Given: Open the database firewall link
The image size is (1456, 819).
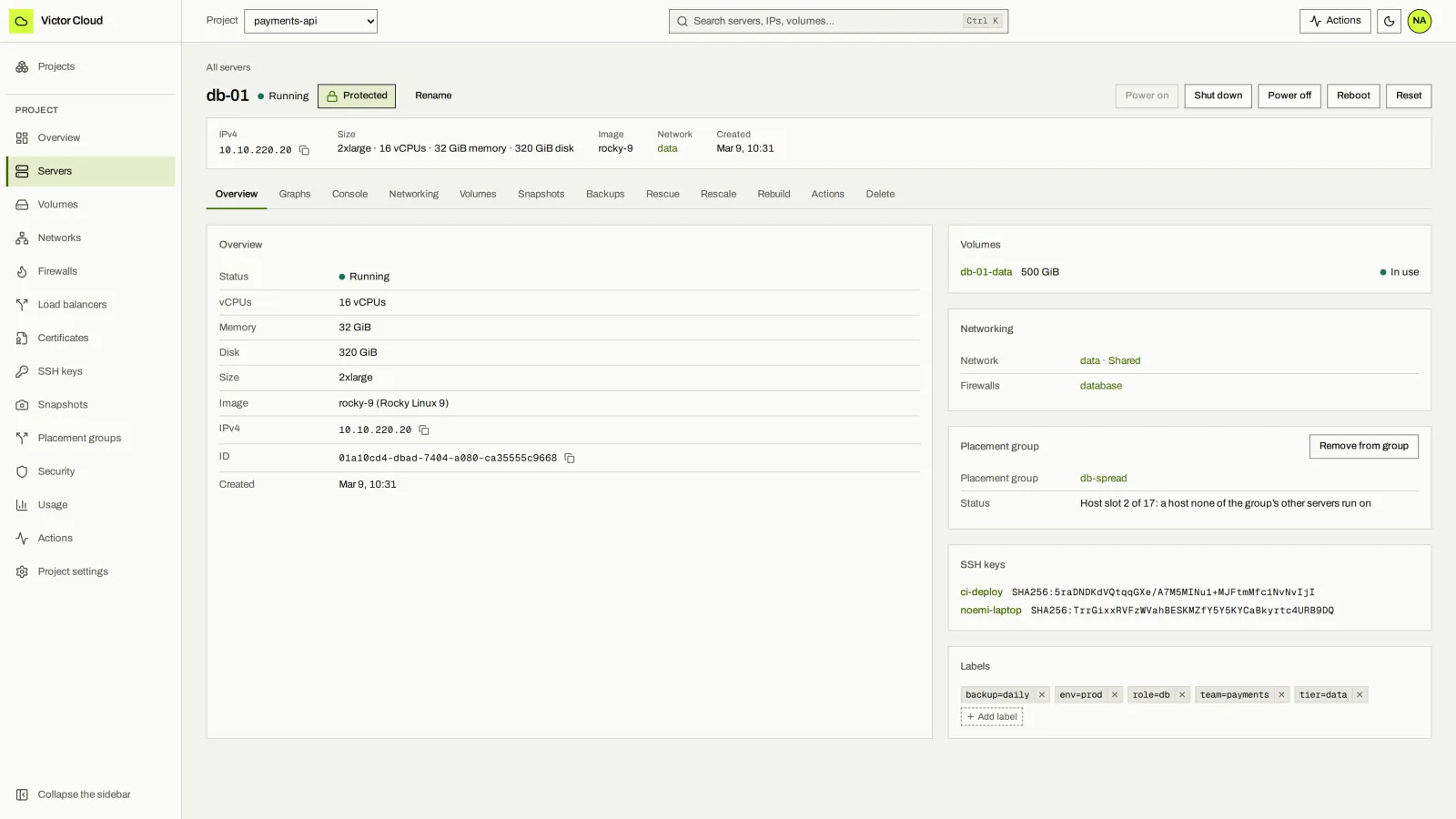Looking at the screenshot, I should (x=1100, y=386).
